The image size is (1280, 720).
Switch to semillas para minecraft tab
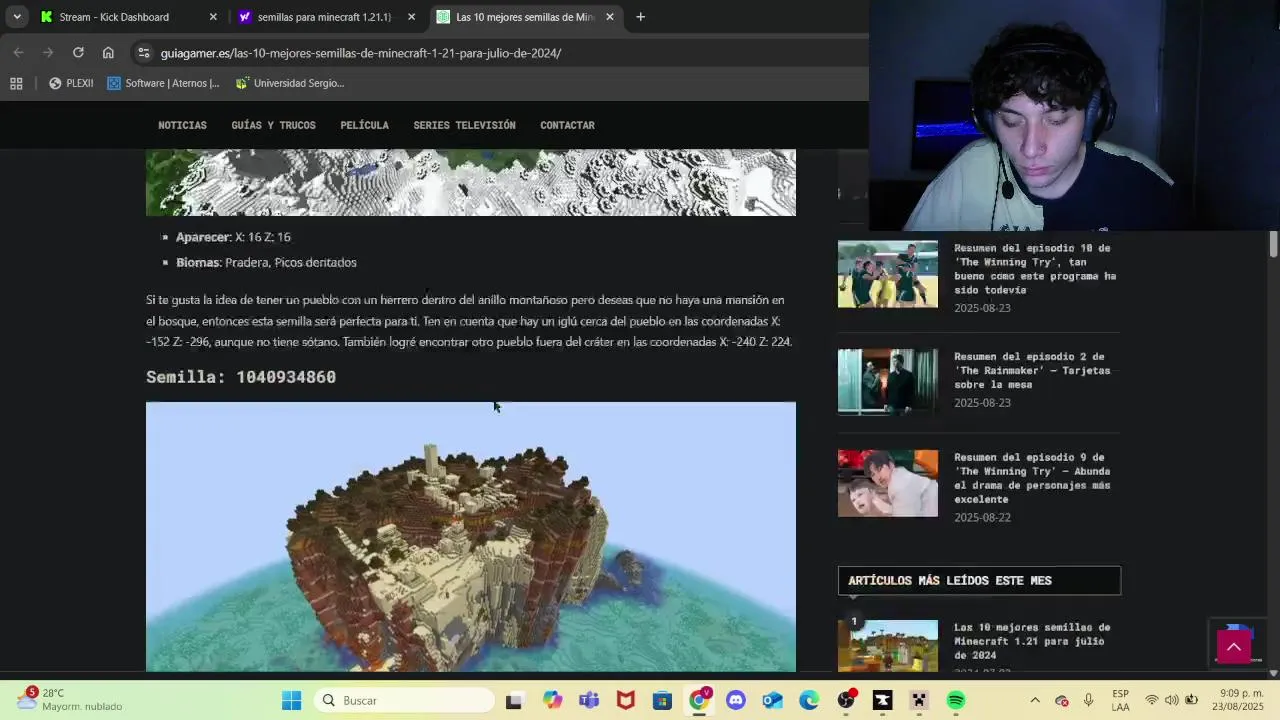tap(327, 17)
